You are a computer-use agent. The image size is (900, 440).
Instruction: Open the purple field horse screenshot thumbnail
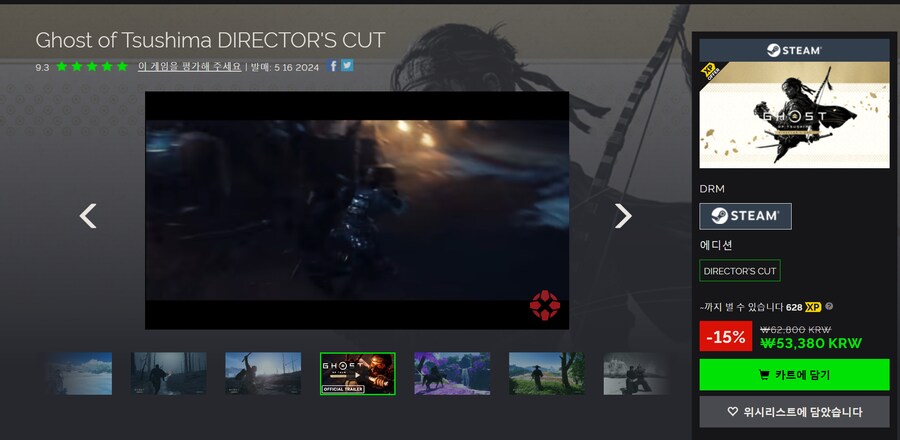point(452,373)
